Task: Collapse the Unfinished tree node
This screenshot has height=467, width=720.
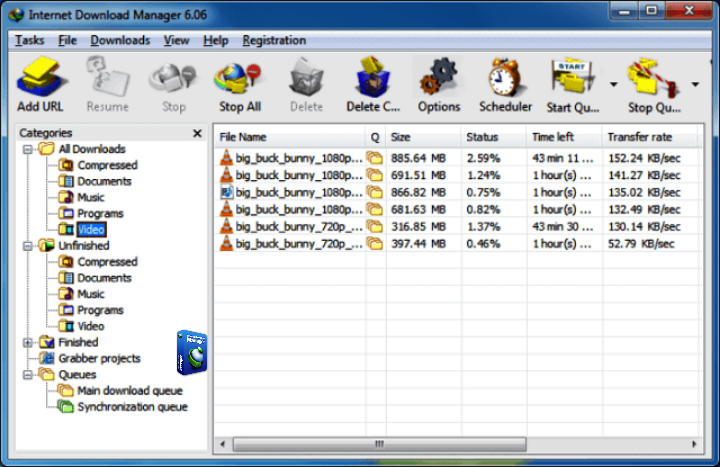Action: point(28,246)
